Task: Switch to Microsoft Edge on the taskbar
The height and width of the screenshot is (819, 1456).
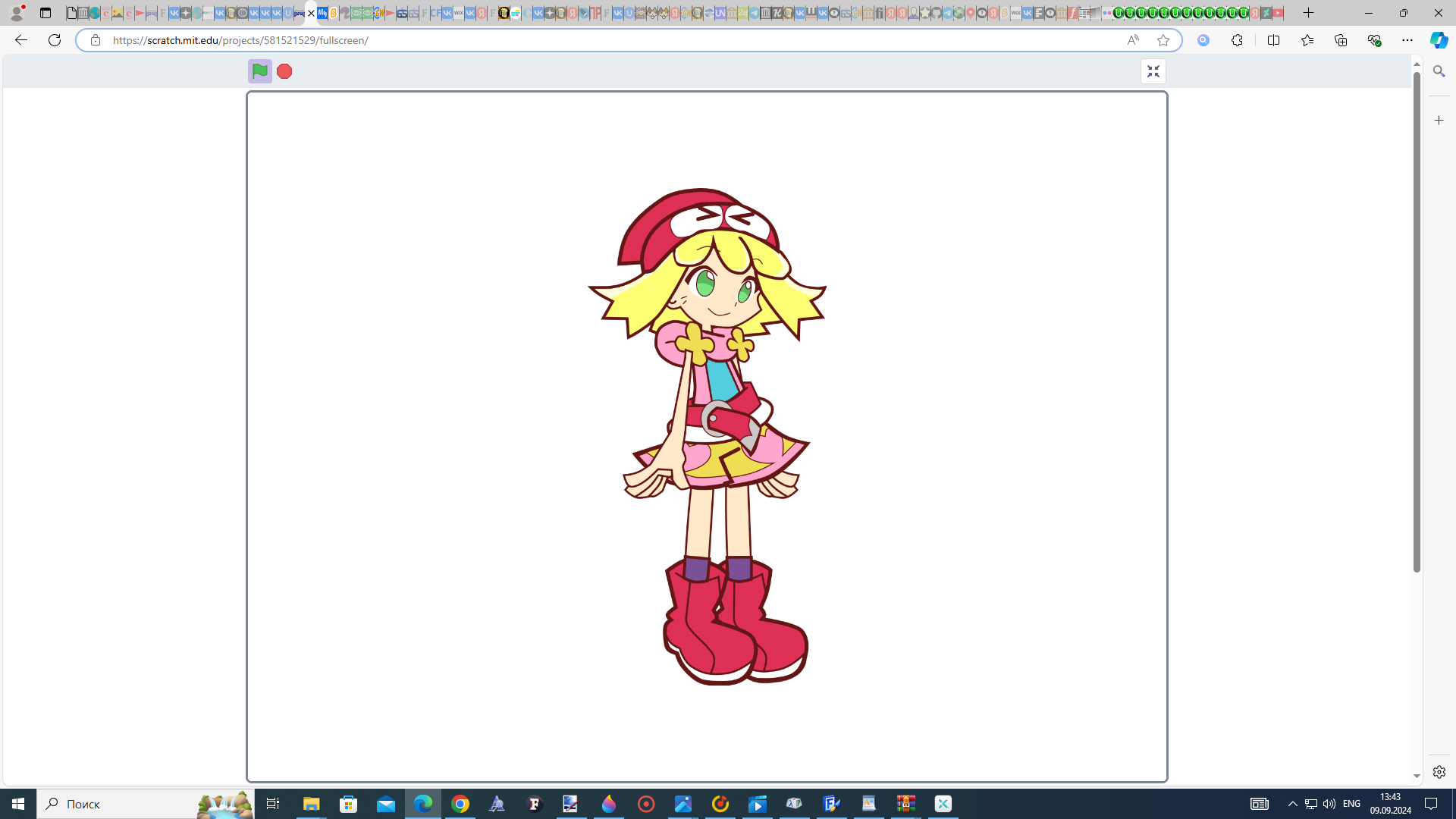Action: pos(422,804)
